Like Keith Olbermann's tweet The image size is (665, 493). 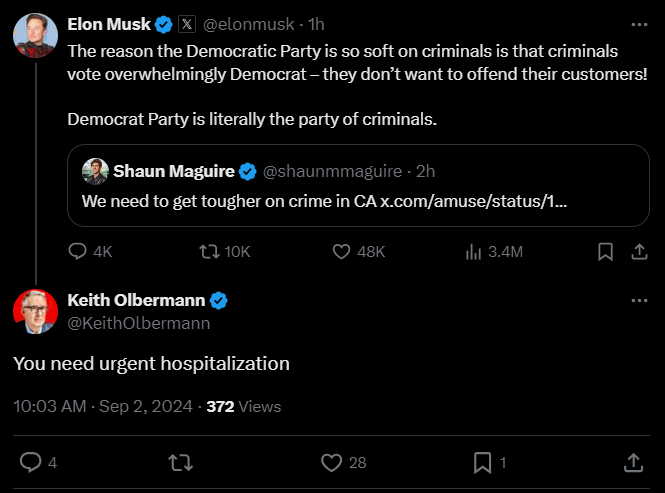point(332,462)
